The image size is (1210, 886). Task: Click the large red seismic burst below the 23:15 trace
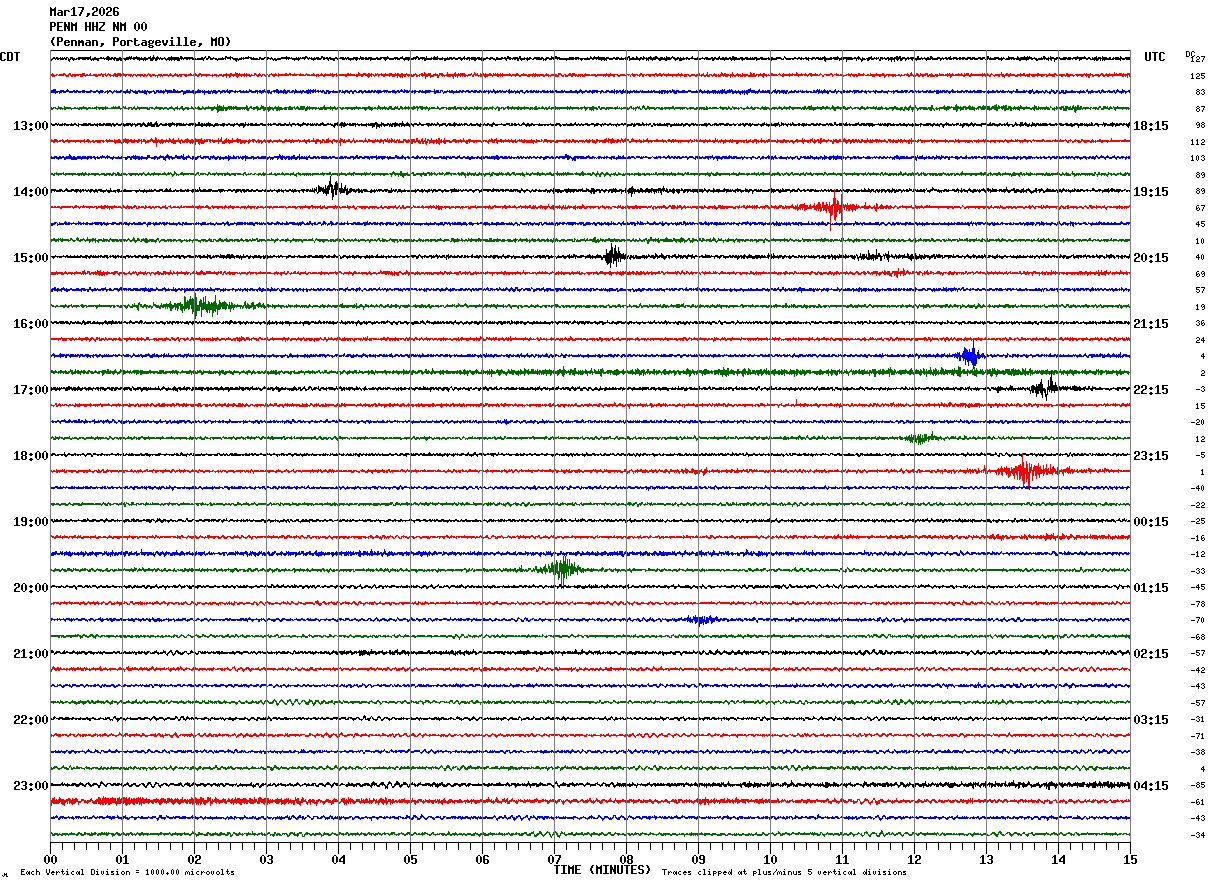pos(1025,471)
